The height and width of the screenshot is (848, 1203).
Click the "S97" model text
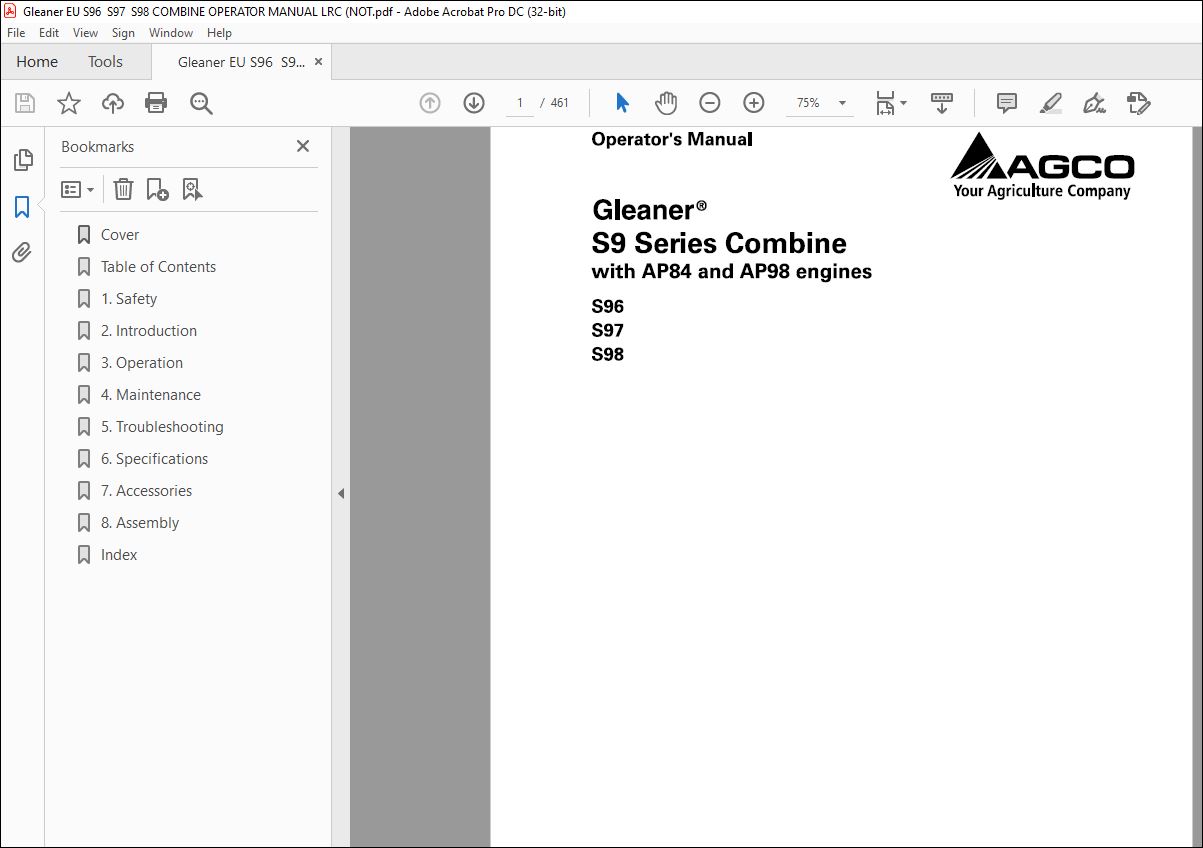[607, 330]
